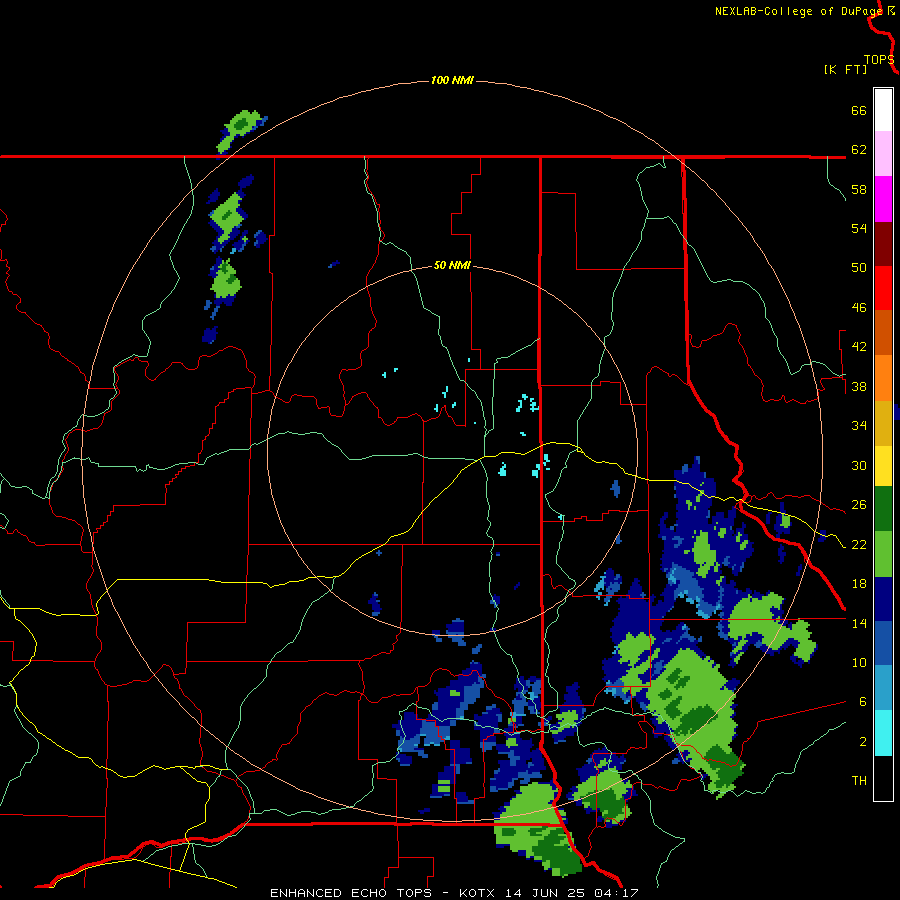Click the ENHANCED ECHO TOPS caption
Screen dimensions: 900x900
pyautogui.click(x=351, y=893)
